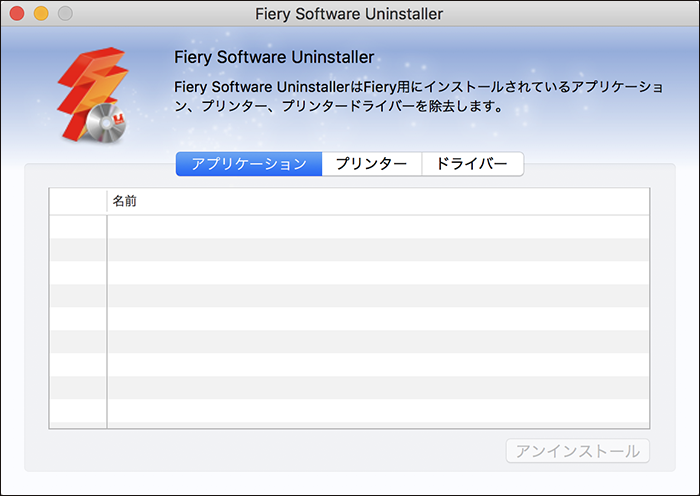Open the ドライバー tab
The image size is (700, 496).
tap(472, 164)
